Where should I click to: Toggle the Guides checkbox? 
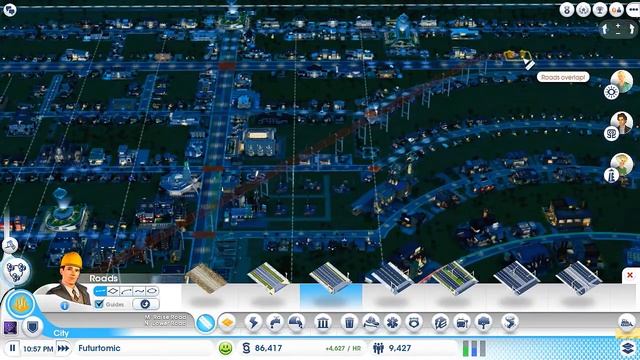coord(99,304)
